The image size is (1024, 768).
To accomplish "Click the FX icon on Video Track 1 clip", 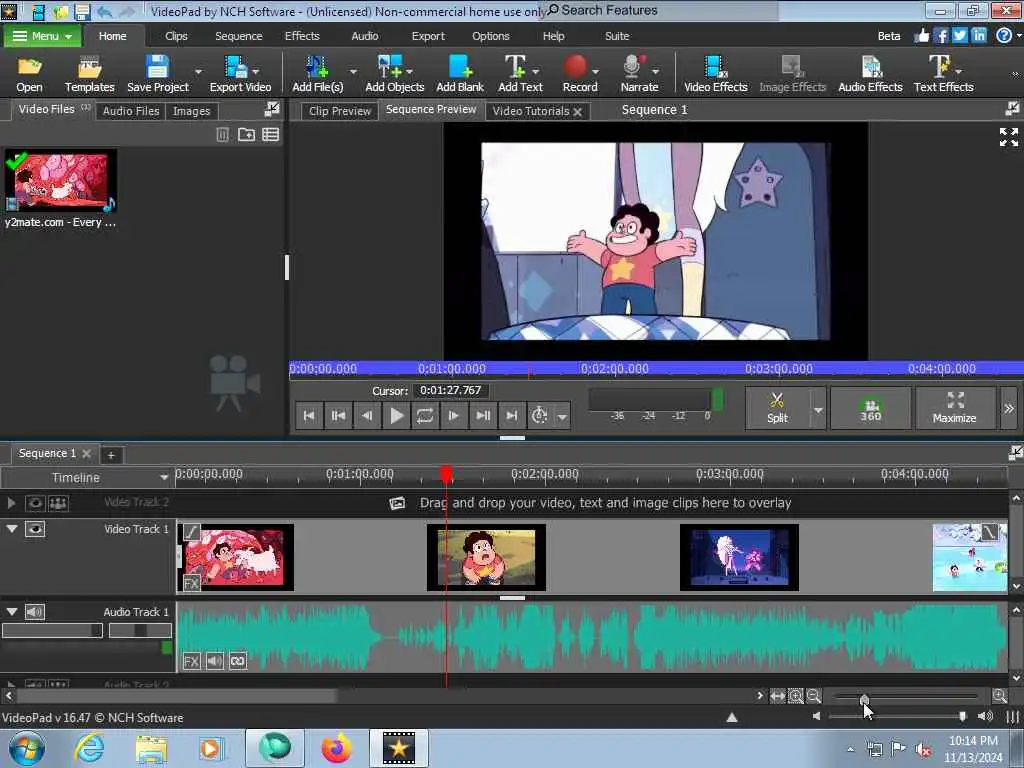I will tap(191, 583).
